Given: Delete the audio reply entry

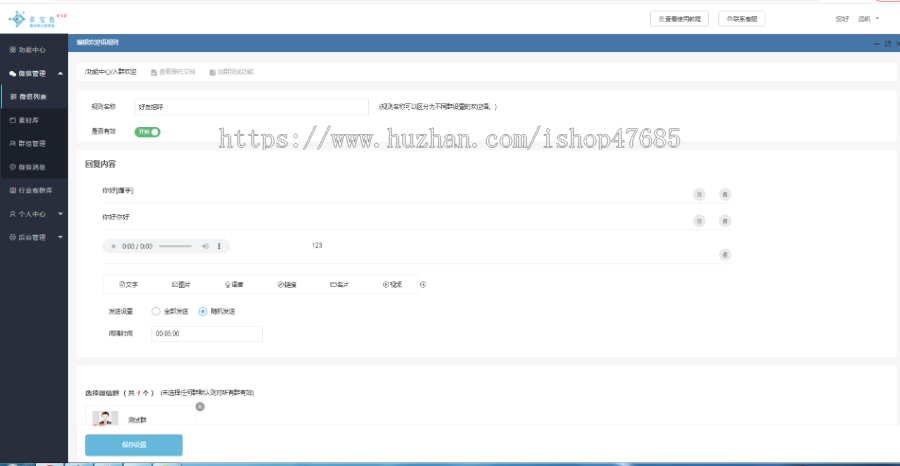Looking at the screenshot, I should pos(725,255).
